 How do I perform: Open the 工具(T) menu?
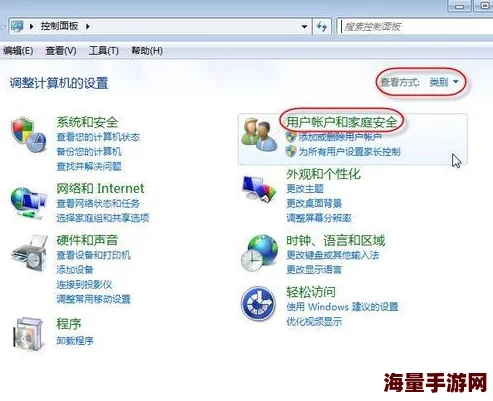[x=104, y=51]
